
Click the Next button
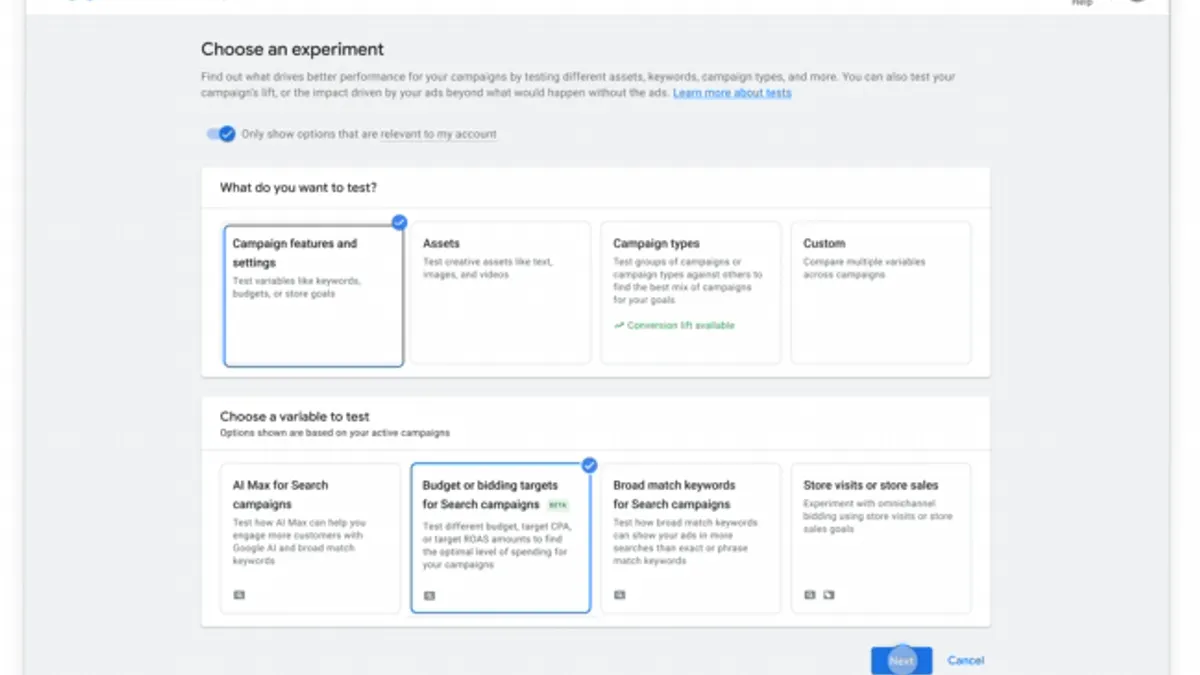[901, 660]
